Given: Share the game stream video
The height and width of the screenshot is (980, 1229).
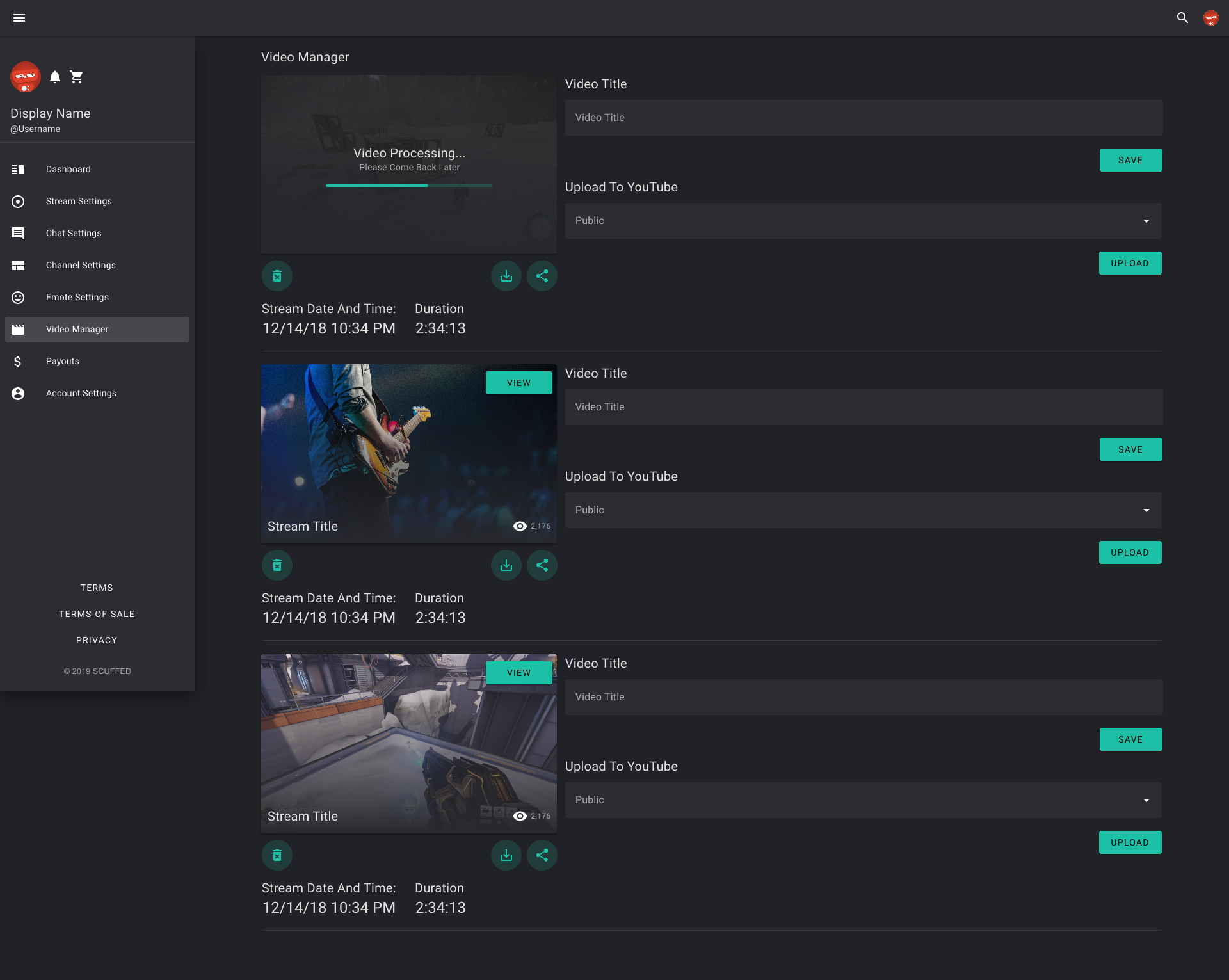Looking at the screenshot, I should pyautogui.click(x=542, y=855).
